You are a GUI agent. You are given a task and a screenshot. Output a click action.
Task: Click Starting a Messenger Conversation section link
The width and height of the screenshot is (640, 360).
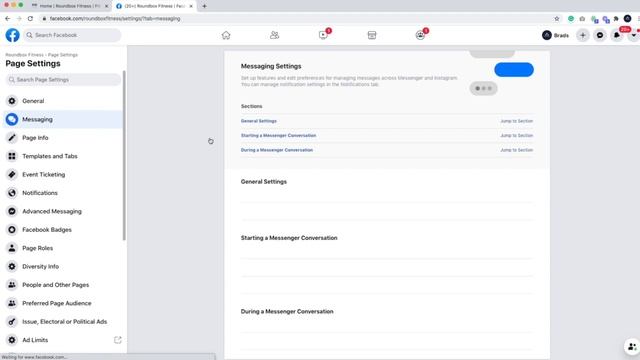coord(278,135)
